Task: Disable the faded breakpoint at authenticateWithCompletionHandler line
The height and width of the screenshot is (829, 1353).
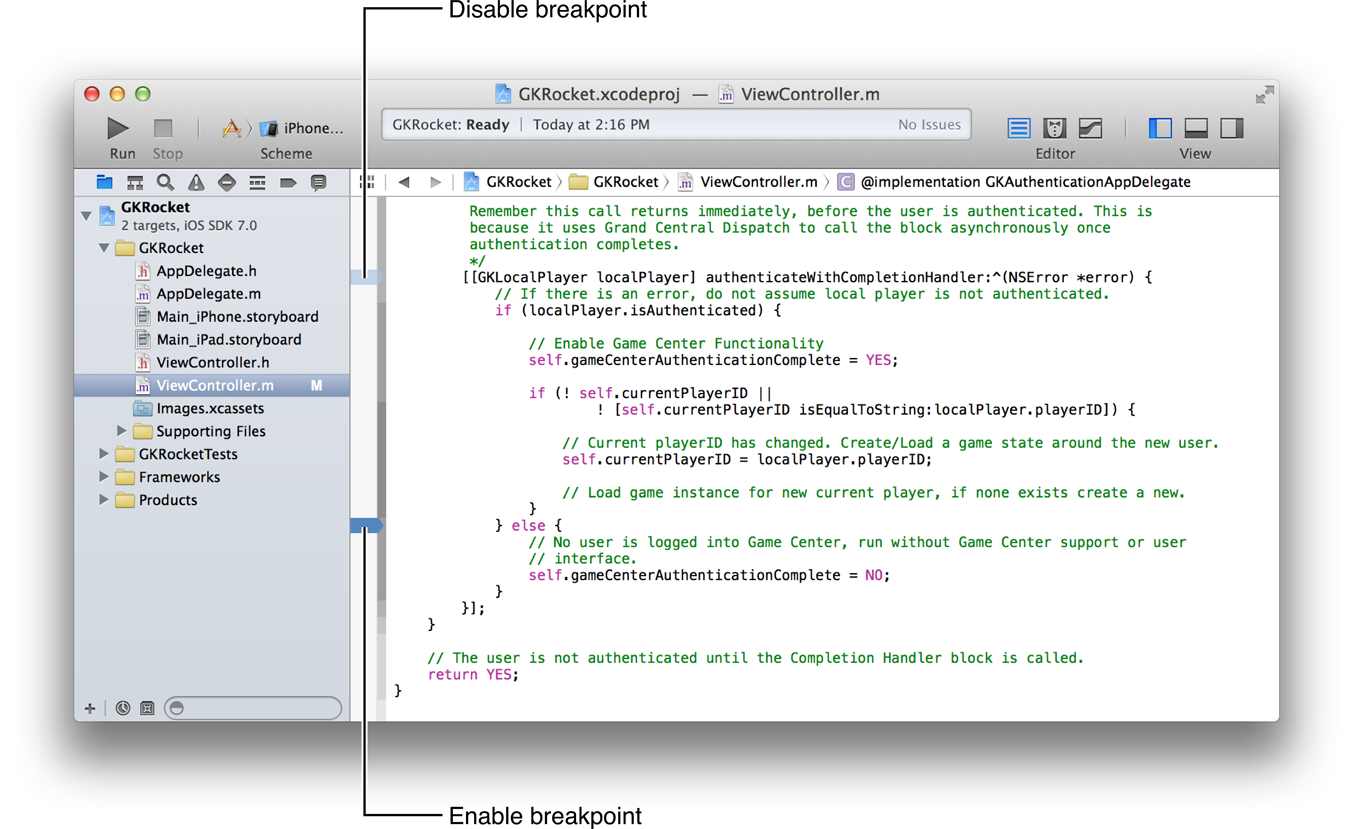Action: pos(366,277)
